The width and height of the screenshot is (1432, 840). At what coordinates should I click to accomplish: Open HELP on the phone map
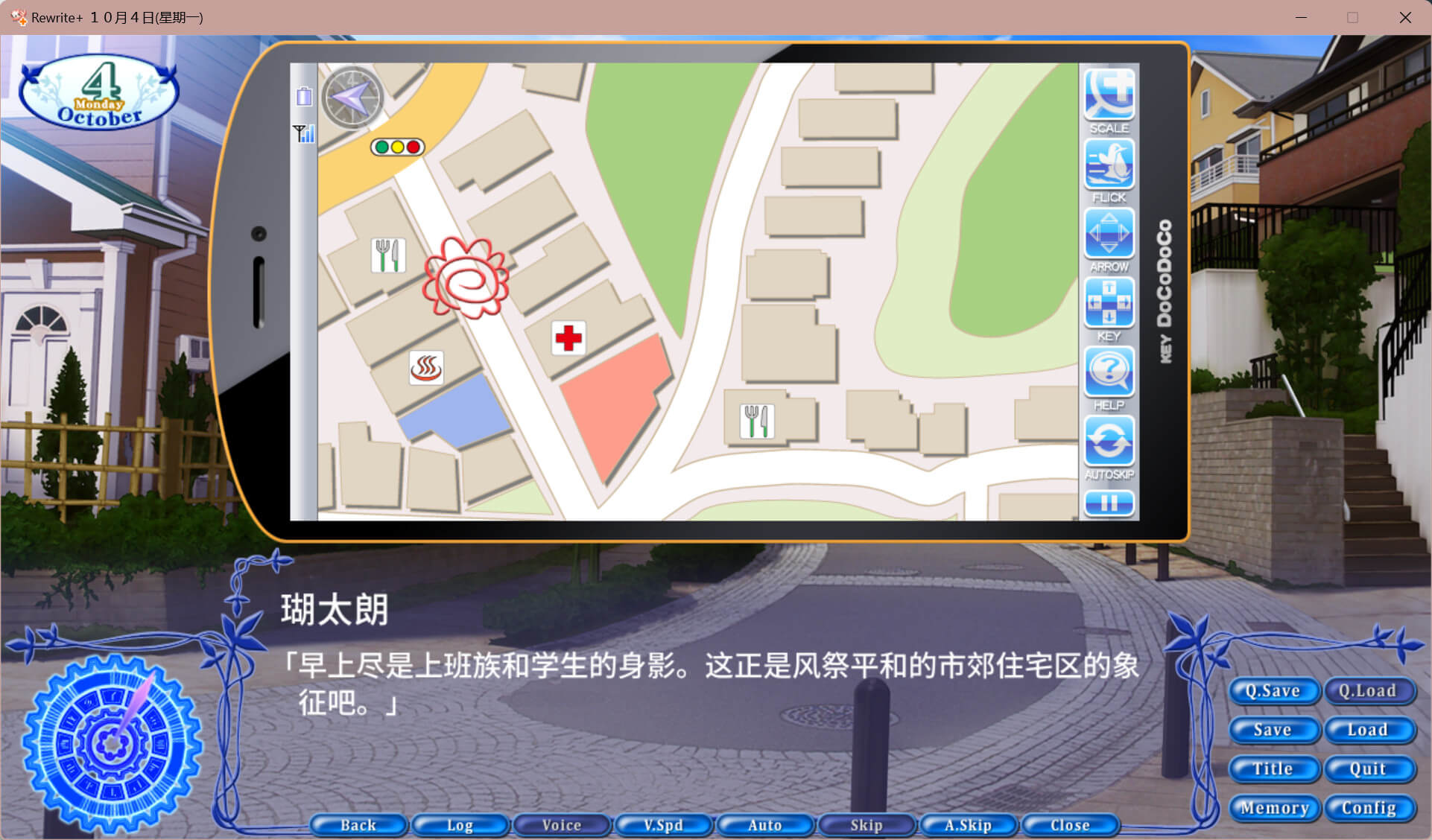1109,372
